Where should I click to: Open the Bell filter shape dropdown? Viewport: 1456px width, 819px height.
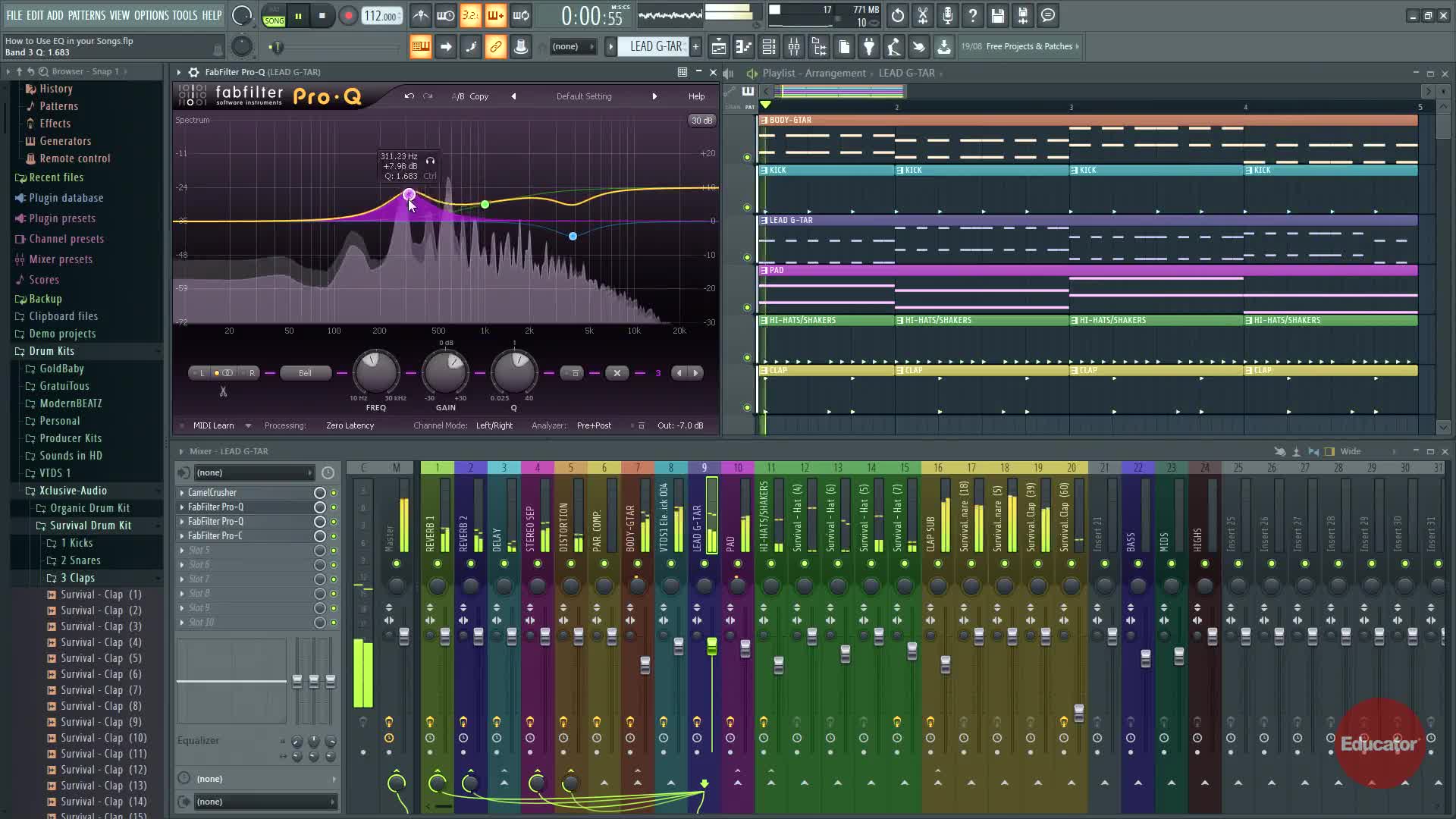tap(305, 373)
